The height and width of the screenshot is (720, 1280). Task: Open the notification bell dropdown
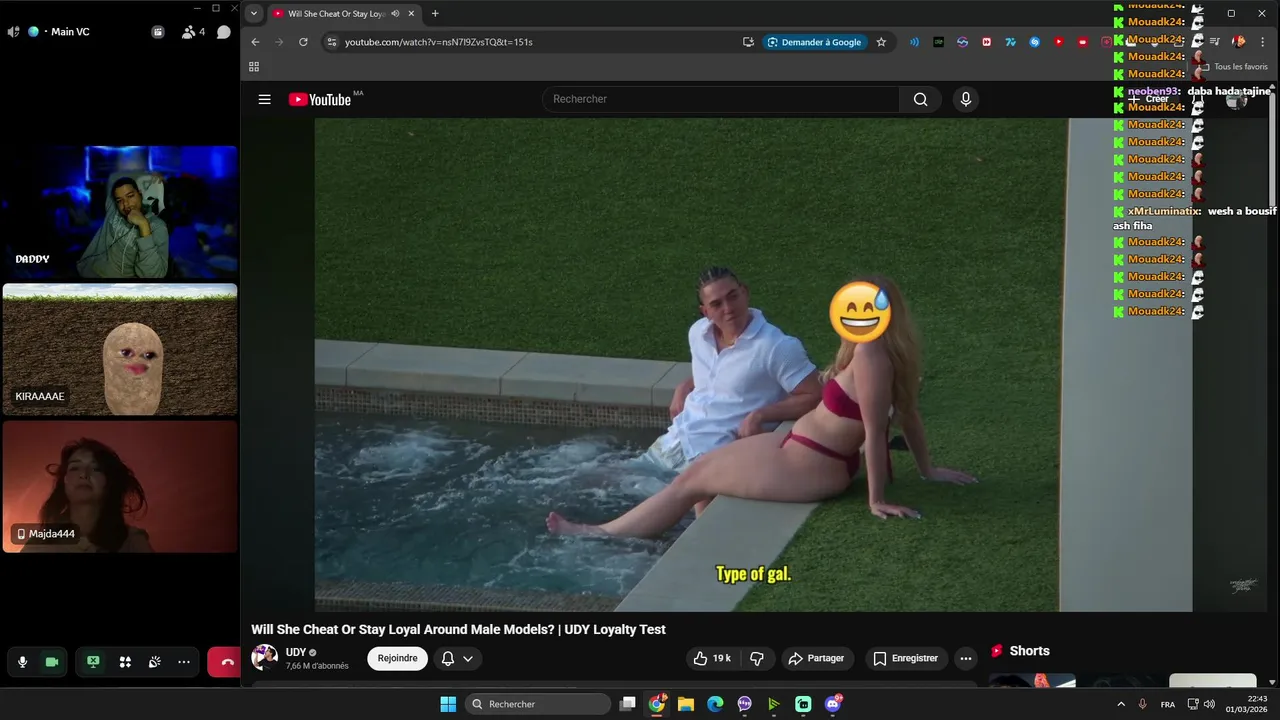pos(457,658)
